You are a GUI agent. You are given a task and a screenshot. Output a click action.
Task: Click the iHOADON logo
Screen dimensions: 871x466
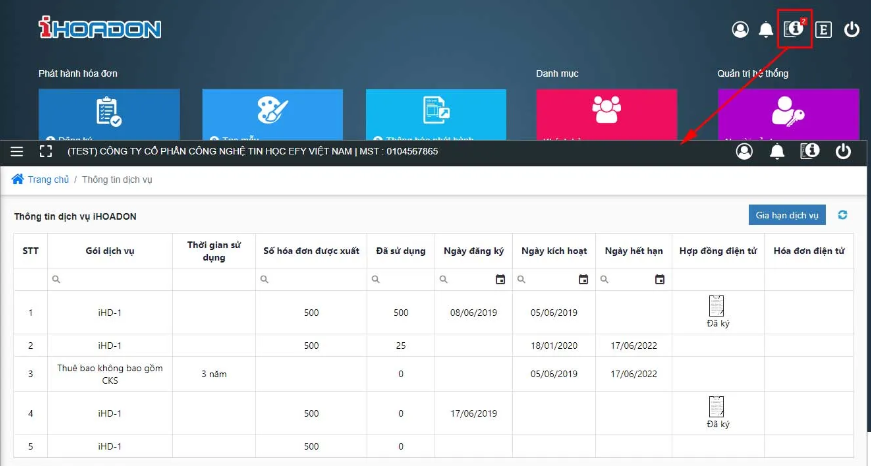pyautogui.click(x=100, y=28)
